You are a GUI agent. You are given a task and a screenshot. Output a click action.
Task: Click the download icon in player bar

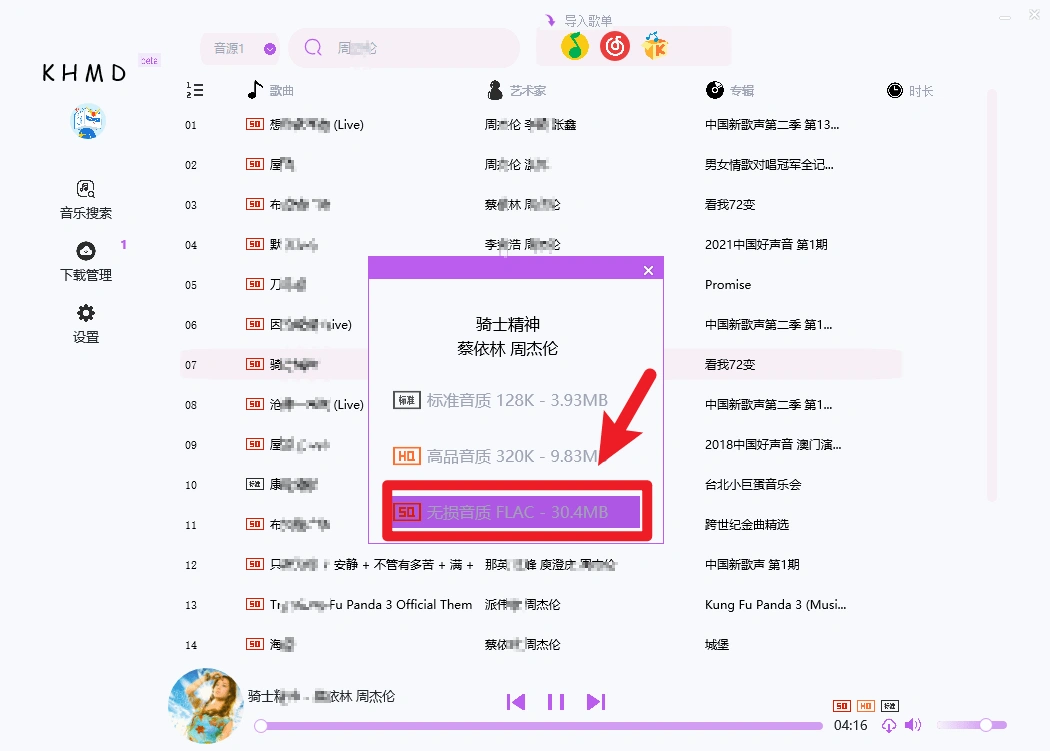[889, 726]
